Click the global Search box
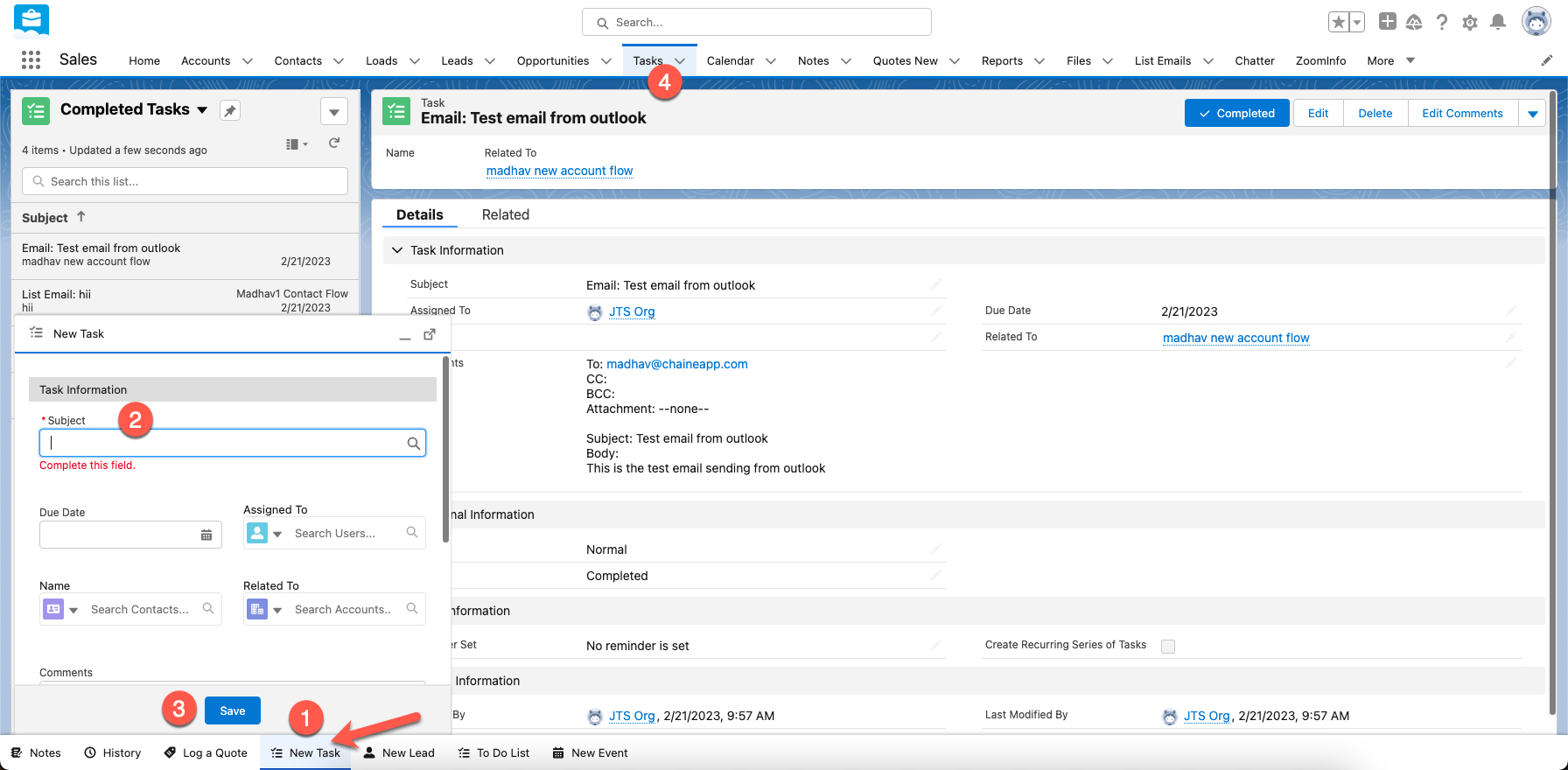 click(757, 22)
